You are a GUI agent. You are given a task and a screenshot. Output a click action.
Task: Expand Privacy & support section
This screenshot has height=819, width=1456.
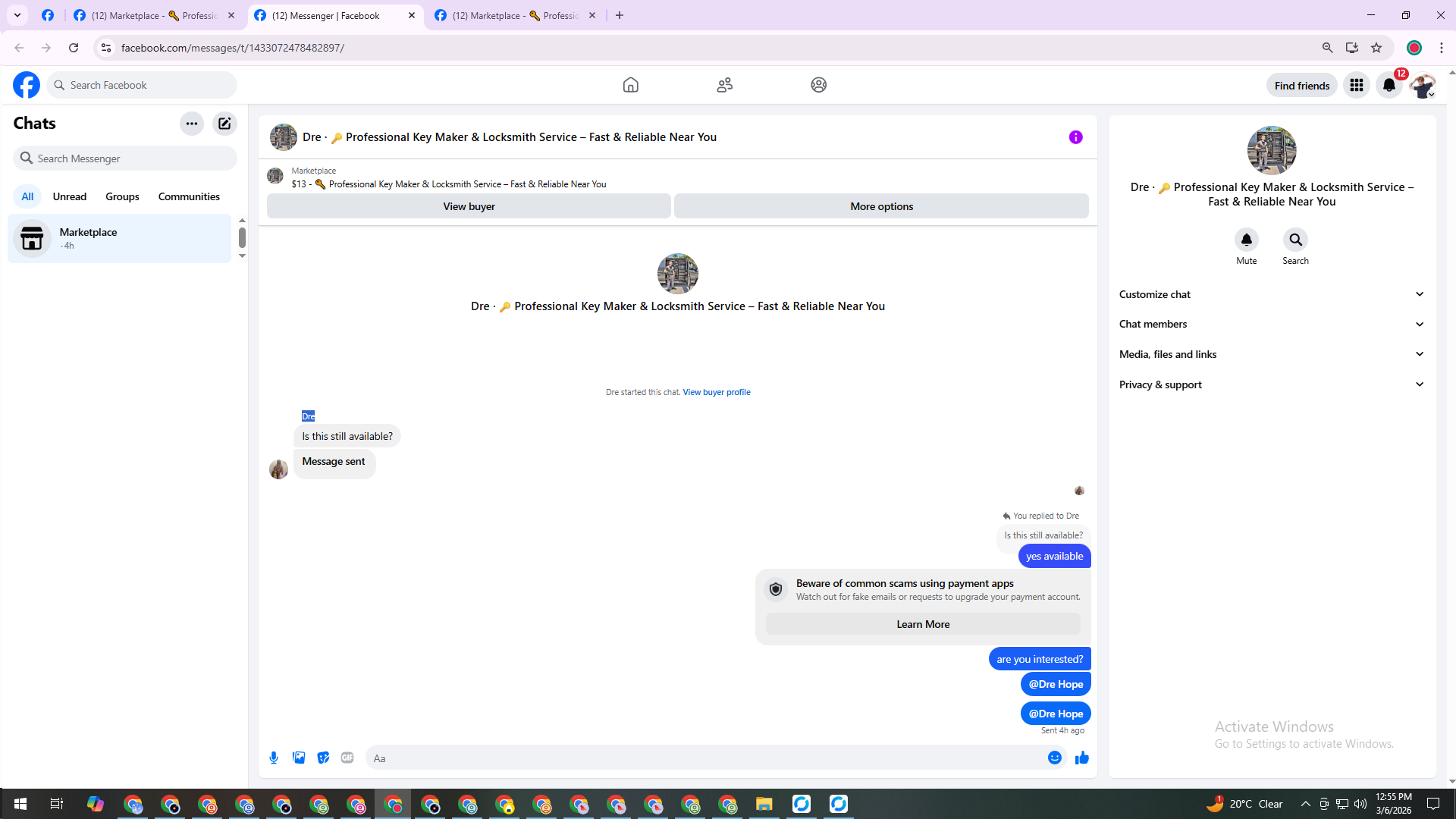click(x=1271, y=384)
